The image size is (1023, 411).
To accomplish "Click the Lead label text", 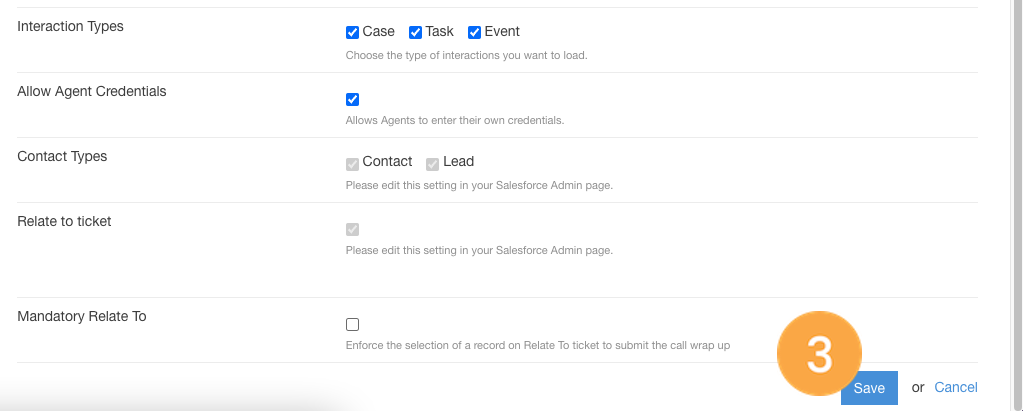I will (459, 161).
